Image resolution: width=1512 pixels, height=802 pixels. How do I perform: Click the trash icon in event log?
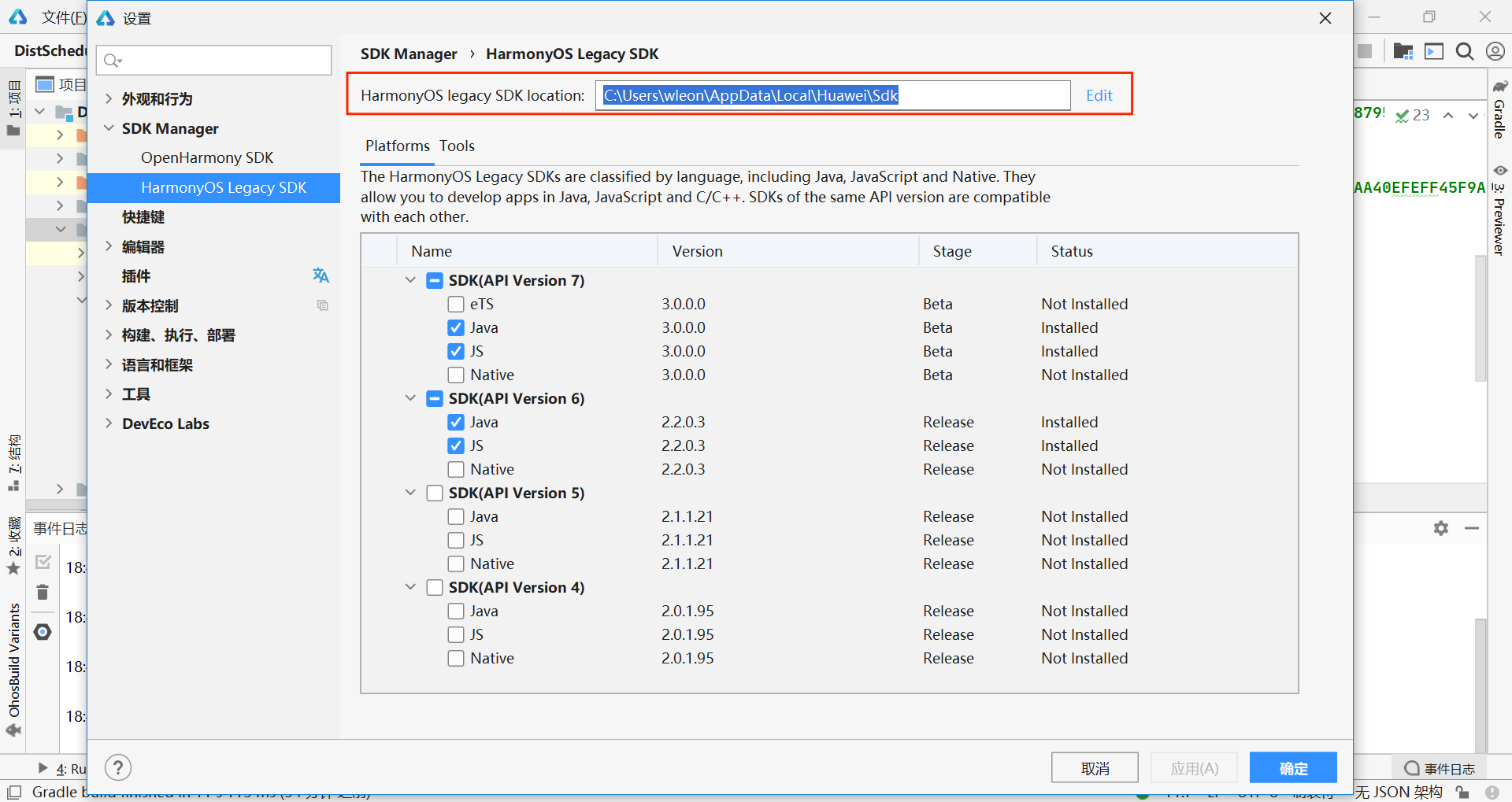coord(43,592)
